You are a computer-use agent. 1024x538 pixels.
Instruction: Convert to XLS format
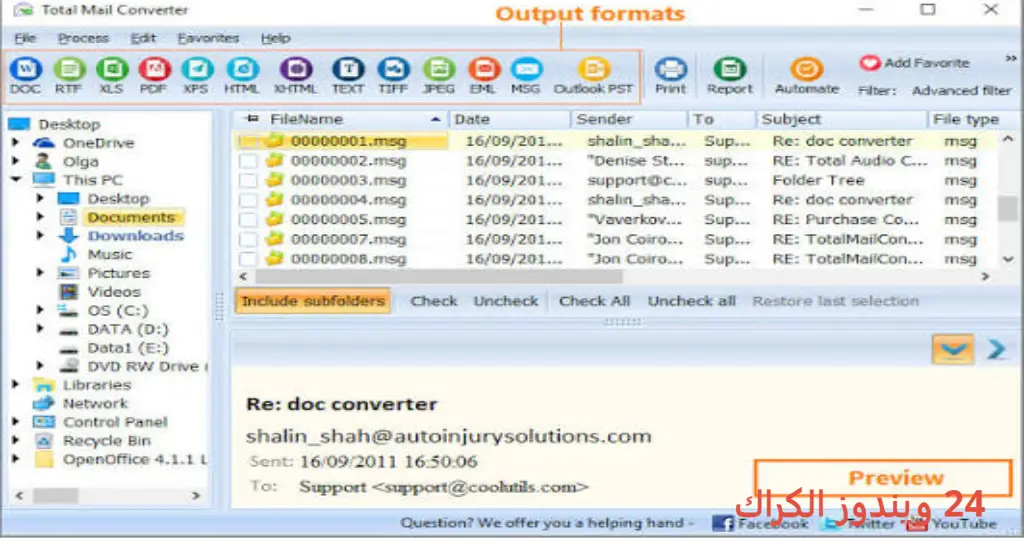click(x=112, y=76)
